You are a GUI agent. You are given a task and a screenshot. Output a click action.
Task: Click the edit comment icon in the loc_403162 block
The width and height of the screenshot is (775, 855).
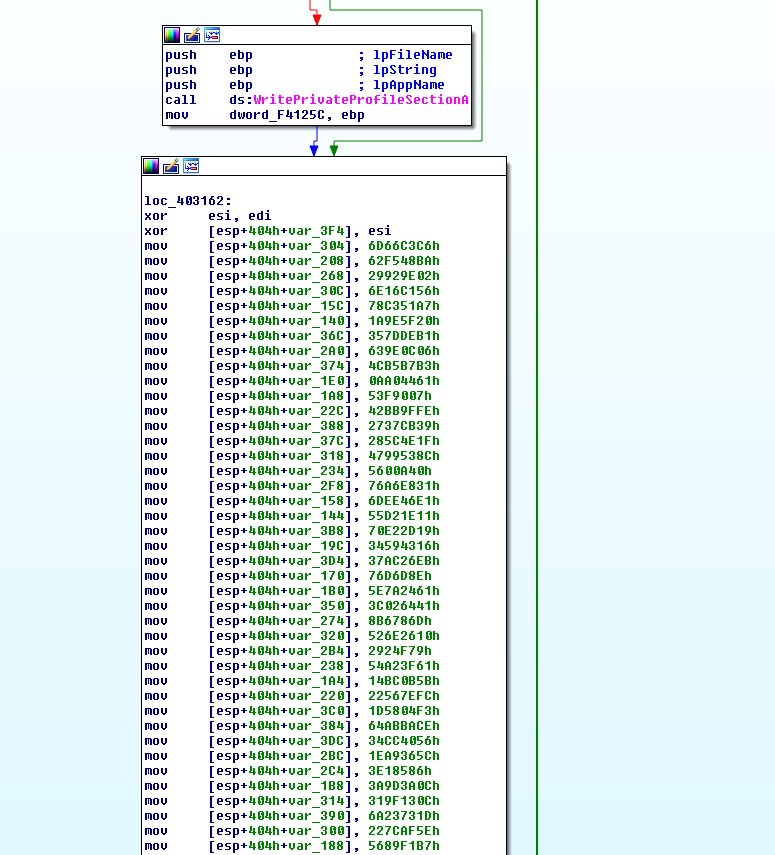(171, 166)
